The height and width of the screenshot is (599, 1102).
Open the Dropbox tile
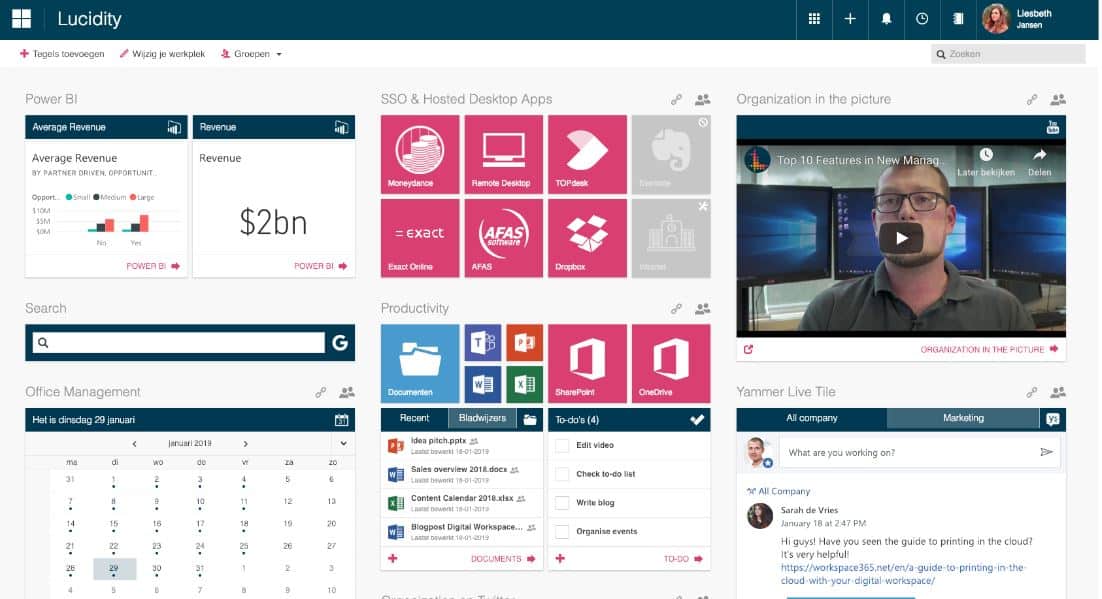[587, 237]
